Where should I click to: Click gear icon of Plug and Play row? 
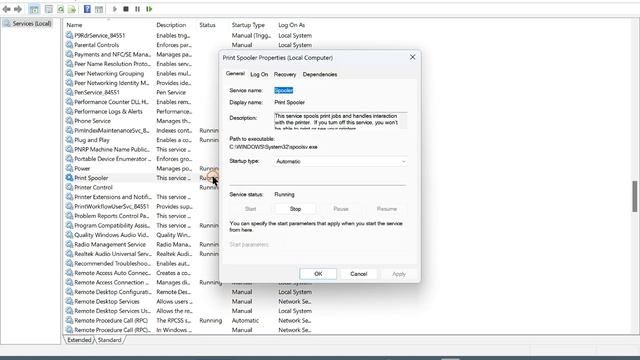(69, 140)
